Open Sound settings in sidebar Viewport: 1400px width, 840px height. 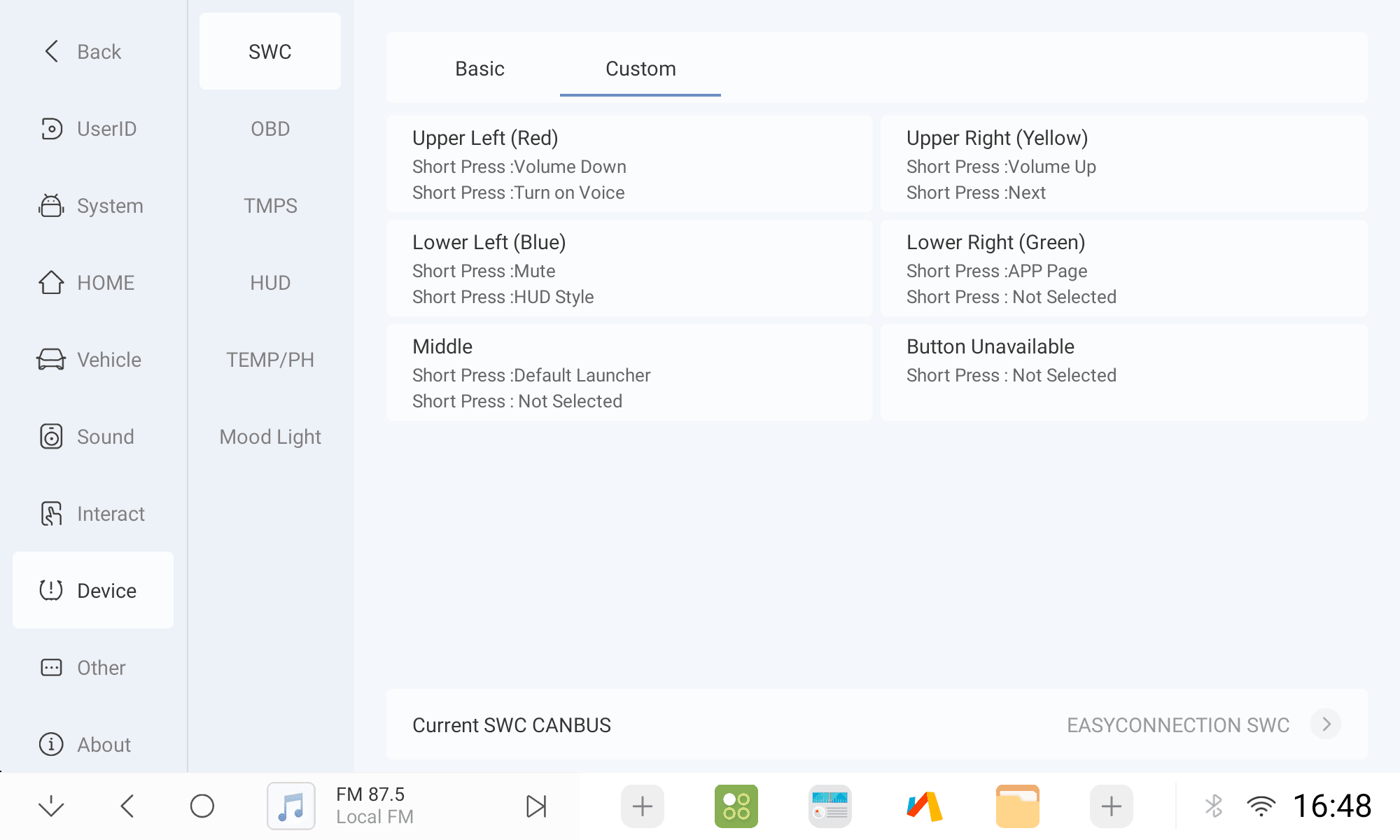click(x=105, y=437)
